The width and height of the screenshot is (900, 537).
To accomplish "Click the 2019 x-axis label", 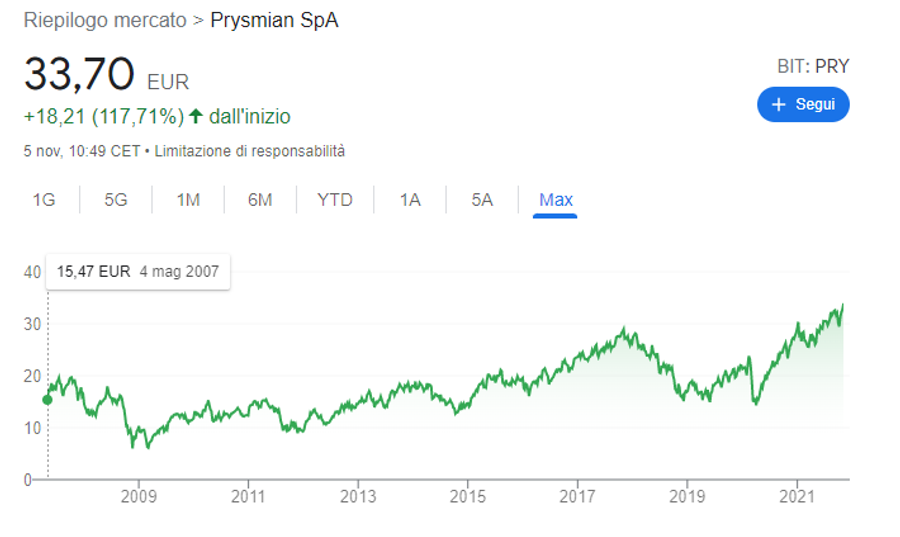I will click(687, 496).
